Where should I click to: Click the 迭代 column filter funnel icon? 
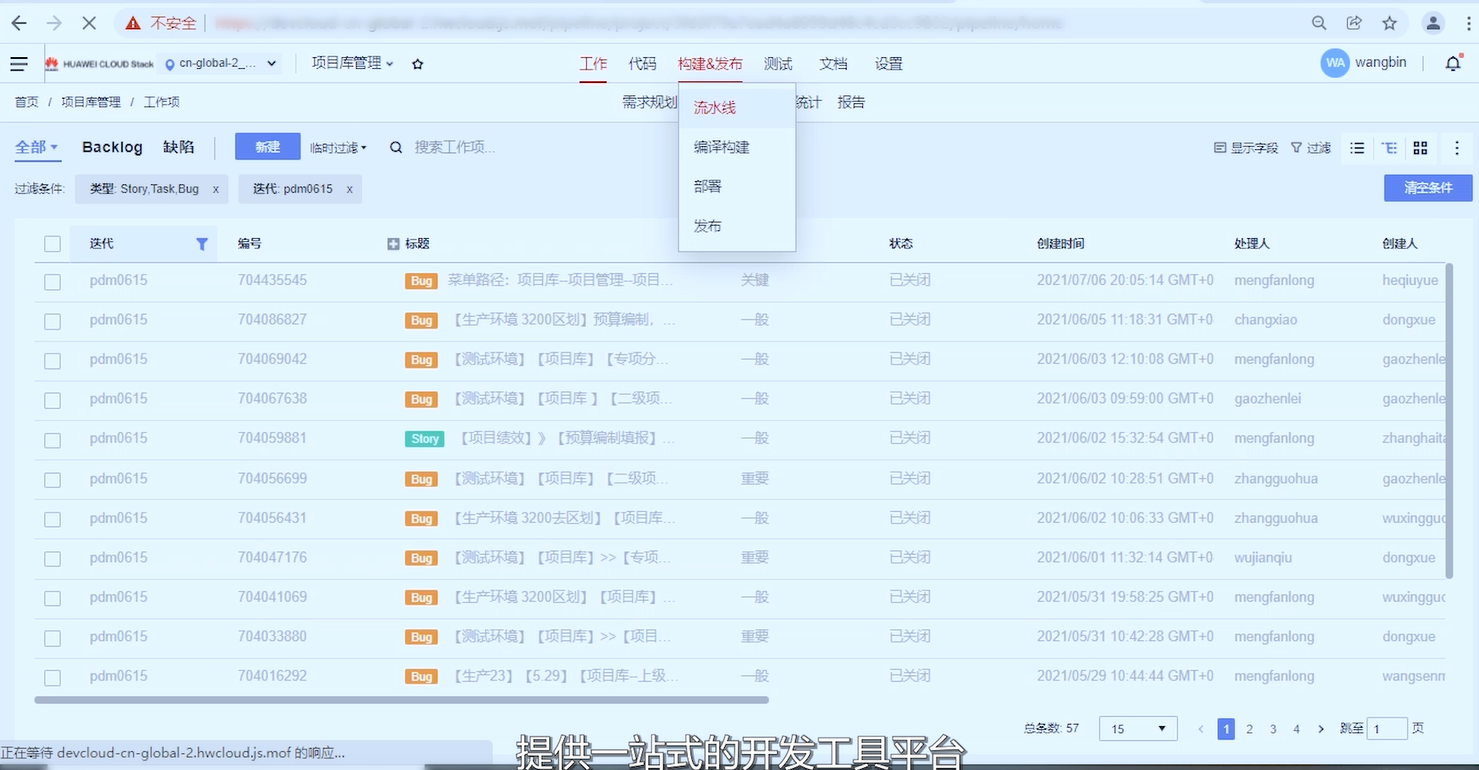[202, 244]
